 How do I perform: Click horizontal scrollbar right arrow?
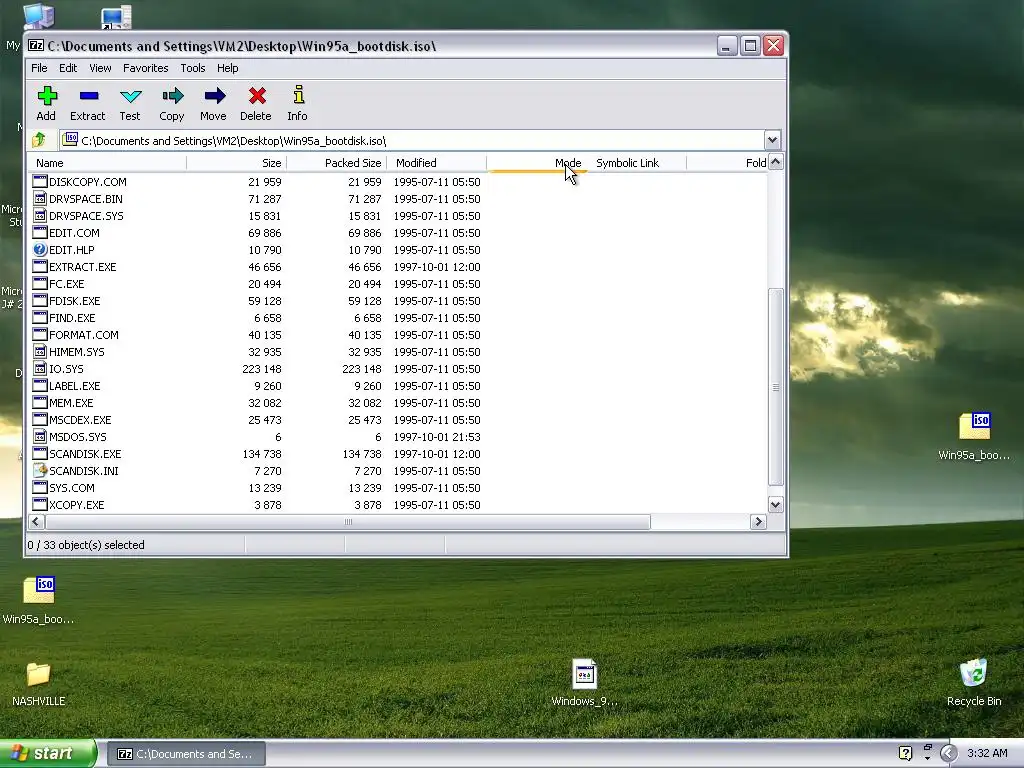(x=758, y=521)
